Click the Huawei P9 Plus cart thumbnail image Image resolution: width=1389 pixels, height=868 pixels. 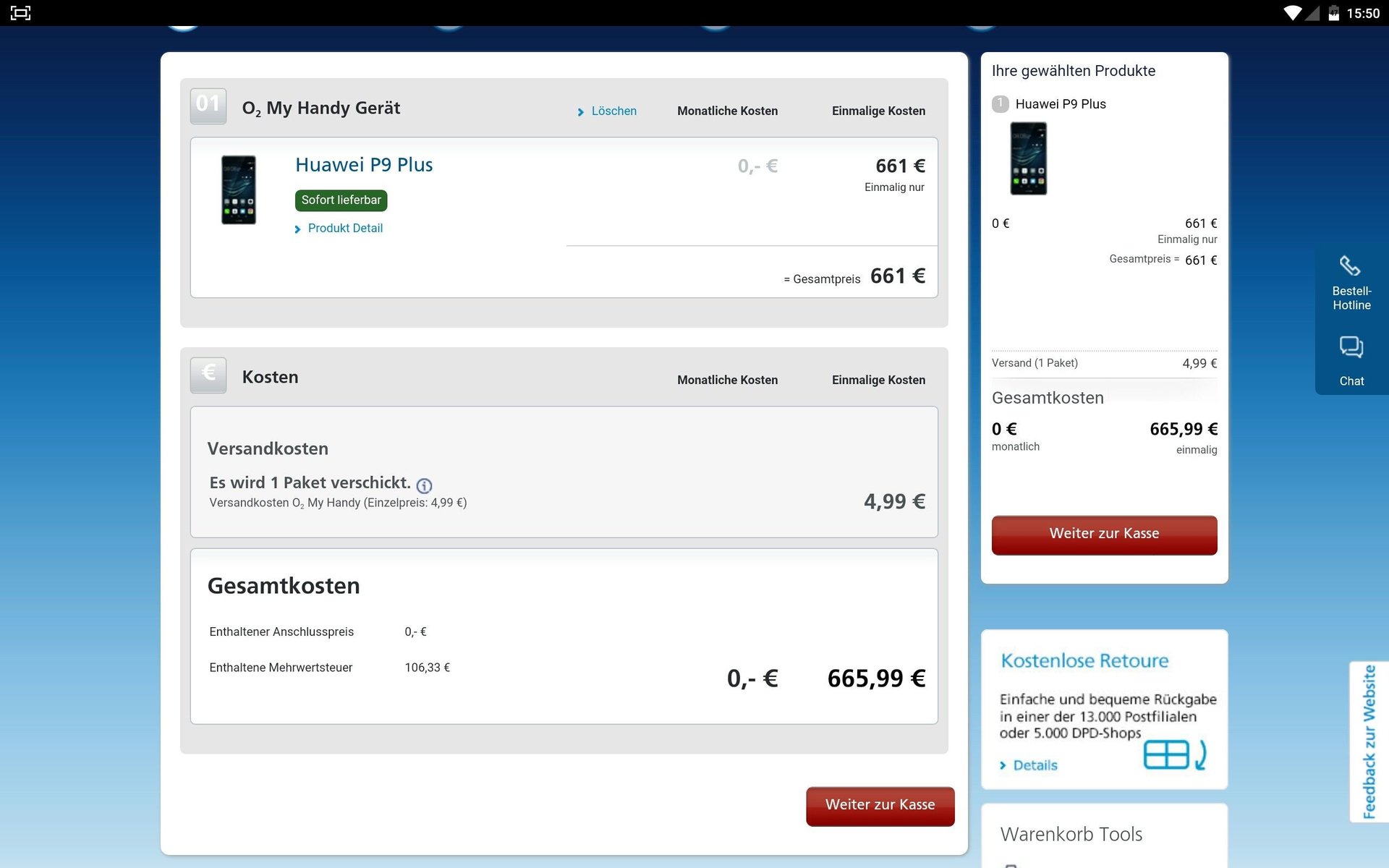[239, 190]
